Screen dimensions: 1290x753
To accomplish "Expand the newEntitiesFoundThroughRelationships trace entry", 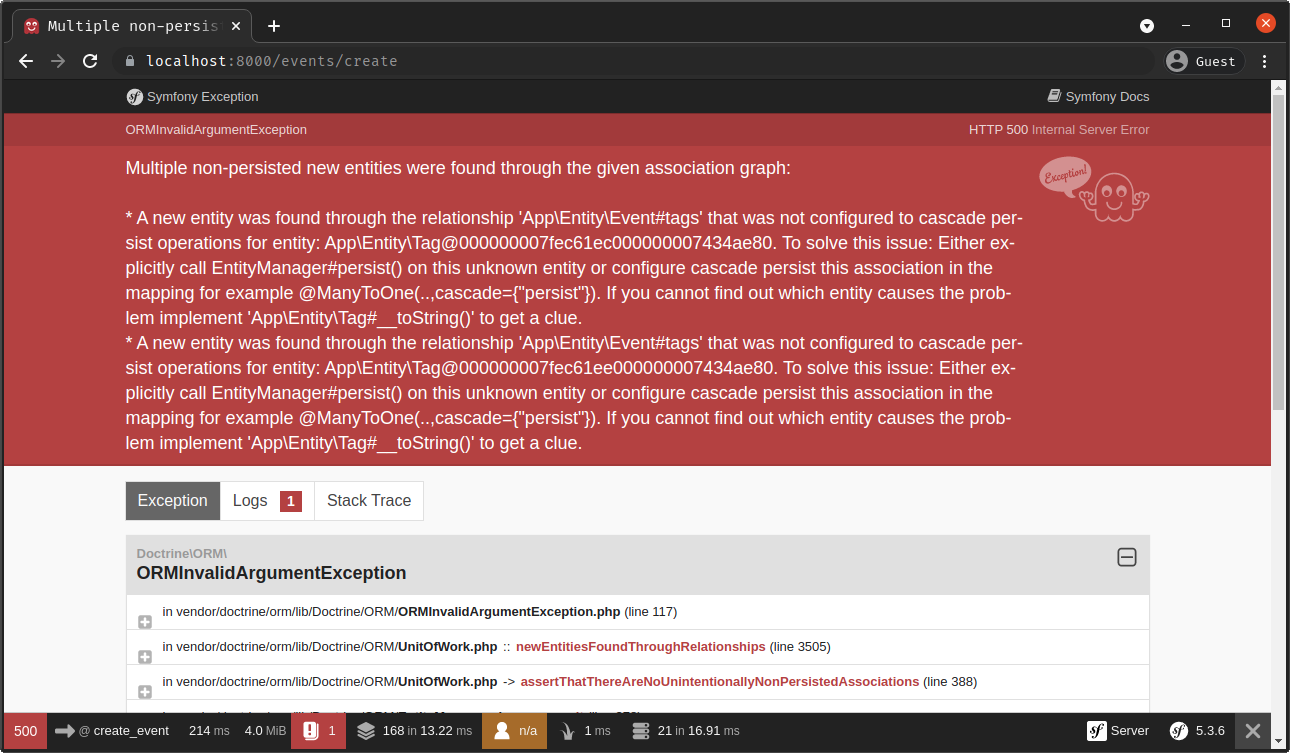I will [x=145, y=657].
